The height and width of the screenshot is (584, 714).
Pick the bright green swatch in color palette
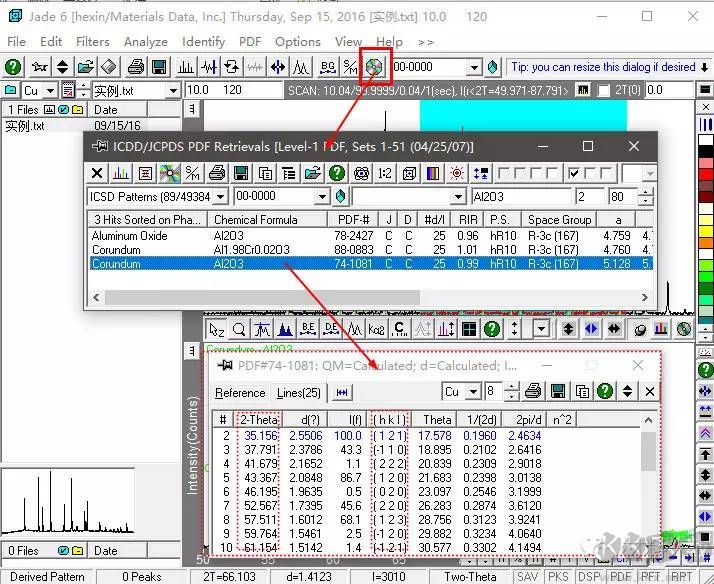tap(705, 276)
